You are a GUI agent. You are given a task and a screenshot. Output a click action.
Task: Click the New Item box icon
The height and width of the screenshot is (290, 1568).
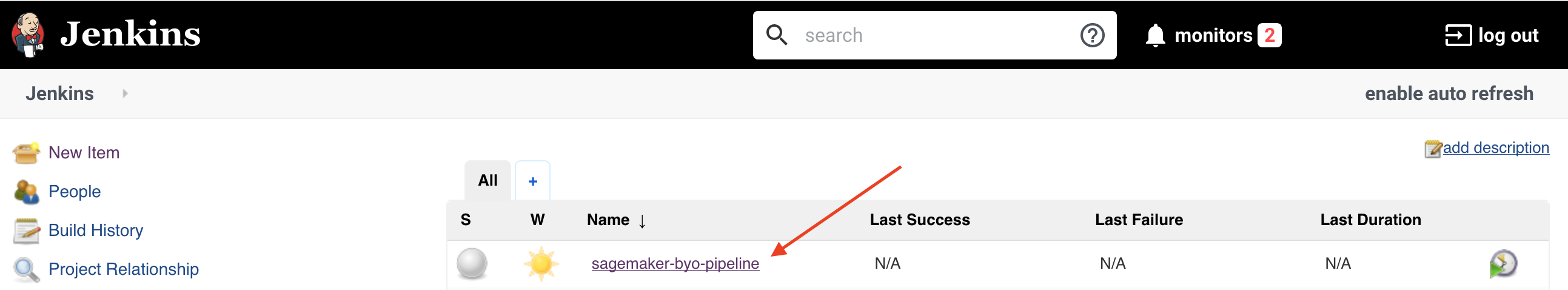point(26,153)
